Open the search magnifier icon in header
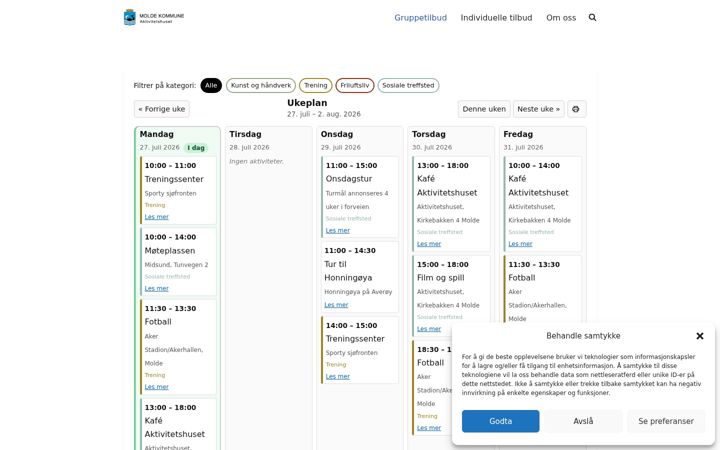The height and width of the screenshot is (450, 720). tap(592, 17)
